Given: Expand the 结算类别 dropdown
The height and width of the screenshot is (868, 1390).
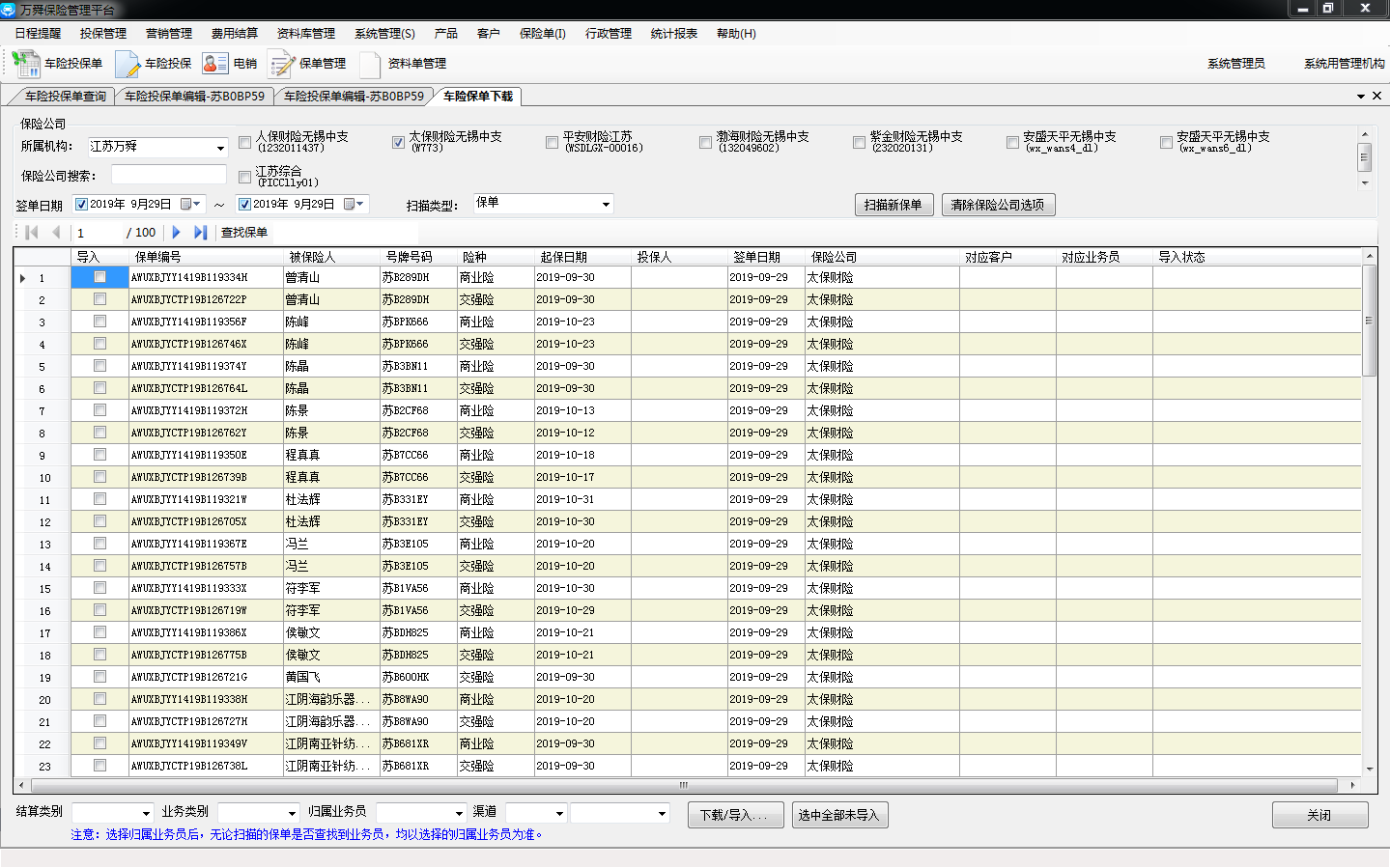Looking at the screenshot, I should coord(146,814).
